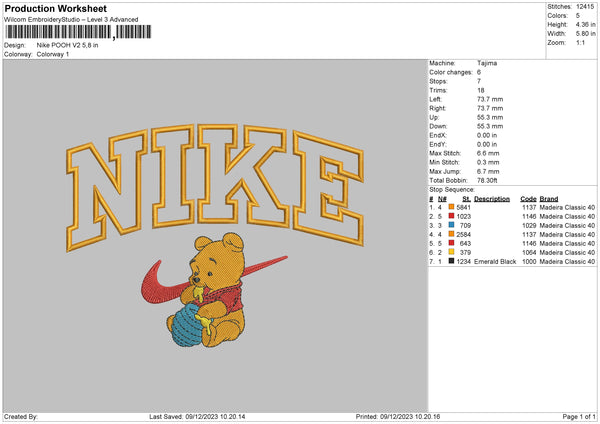
Task: Click the EndX value 0.00 in
Action: pos(487,135)
